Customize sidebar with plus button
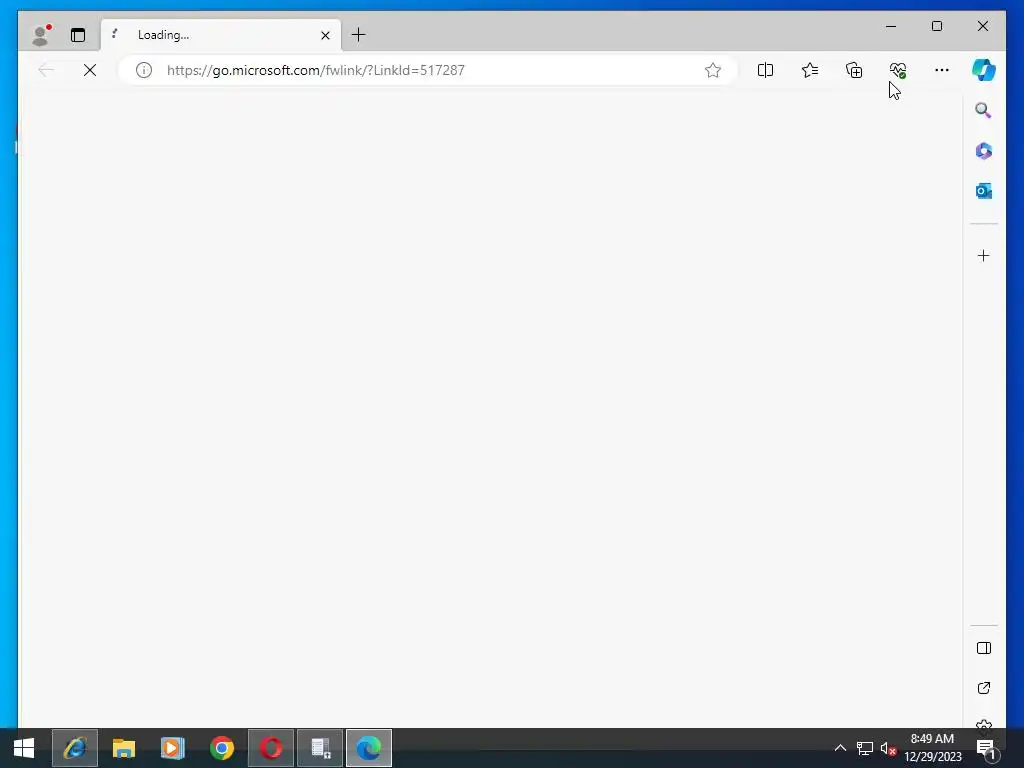This screenshot has height=768, width=1024. (984, 255)
